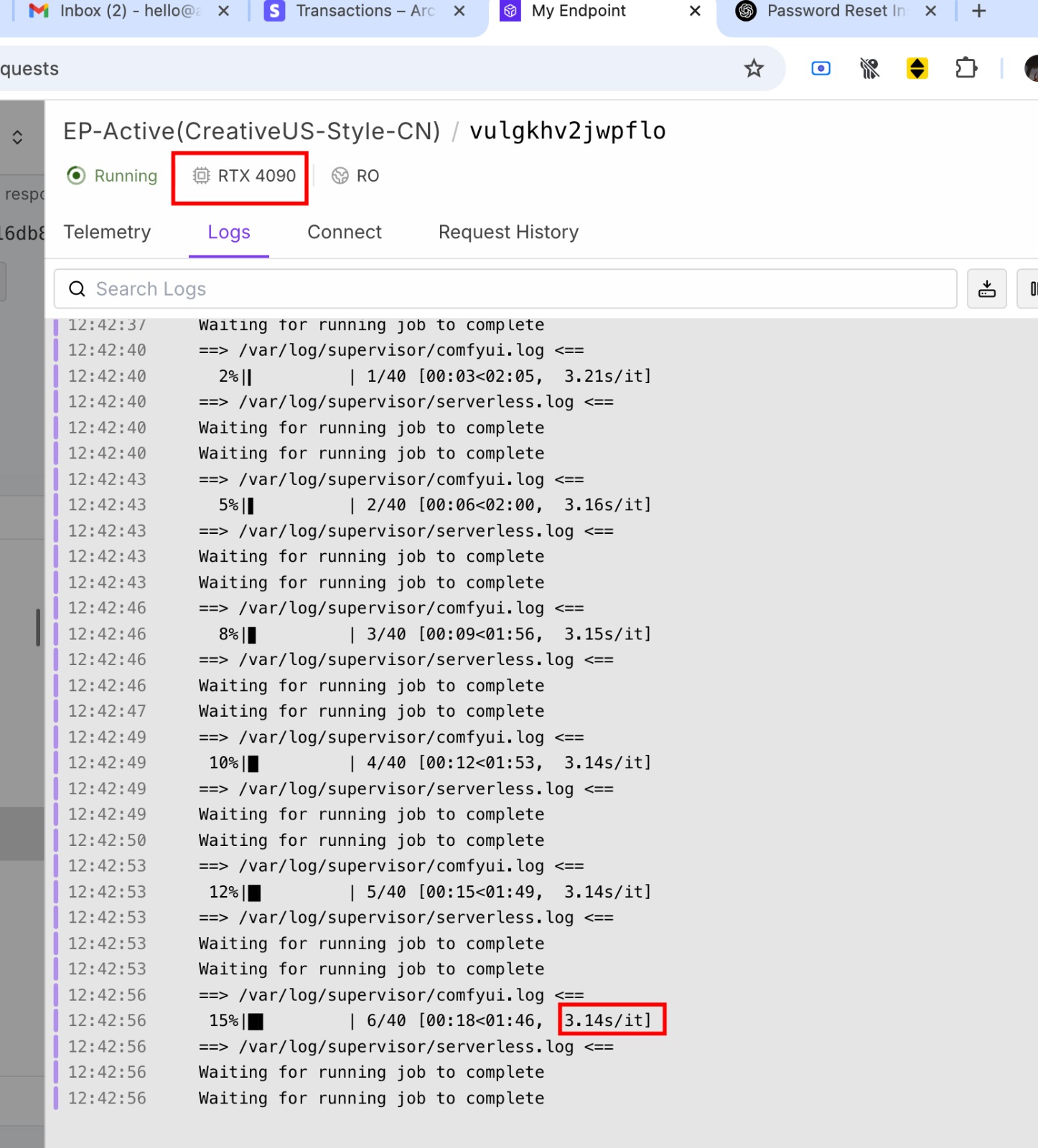Screen dimensions: 1038x1148
Task: Click the Waiting line at 12:42:50
Action: [x=372, y=840]
